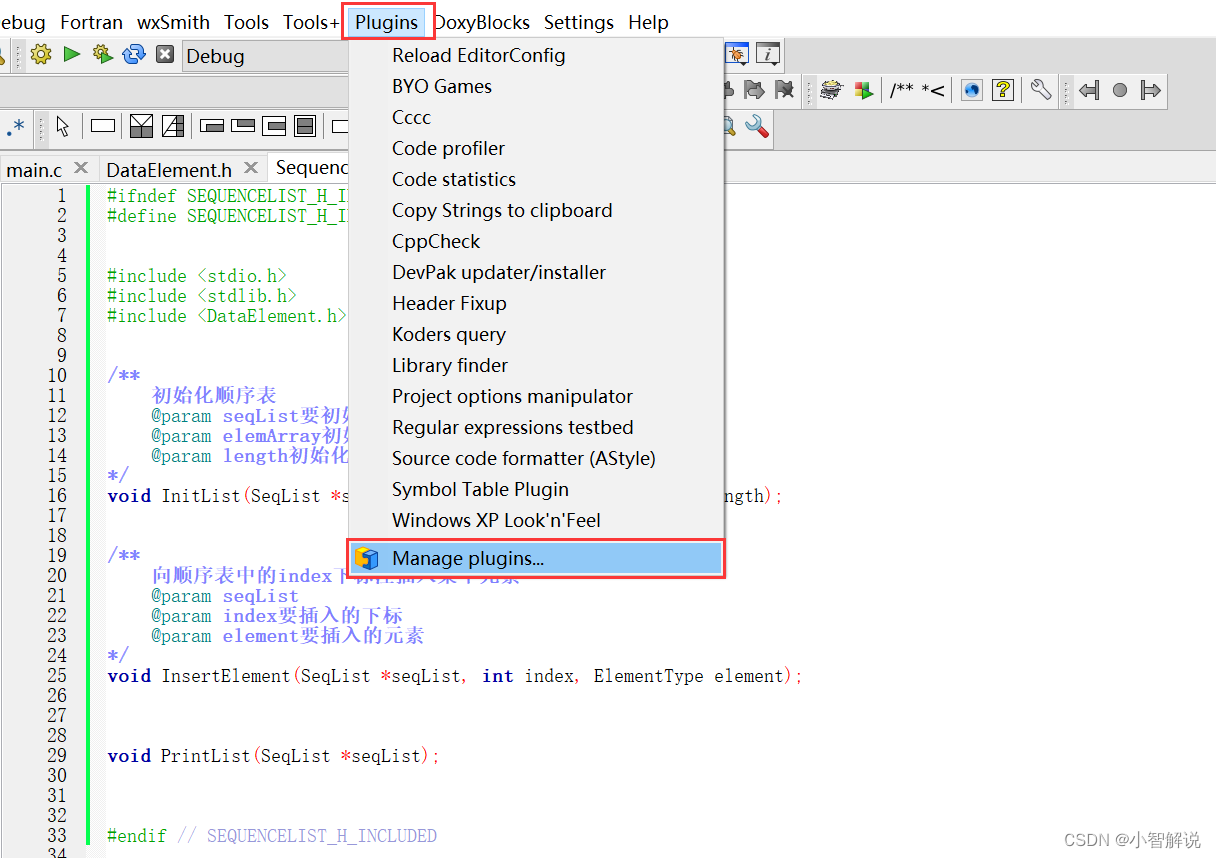Insert a /** block comment
This screenshot has height=858, width=1216.
click(x=901, y=91)
